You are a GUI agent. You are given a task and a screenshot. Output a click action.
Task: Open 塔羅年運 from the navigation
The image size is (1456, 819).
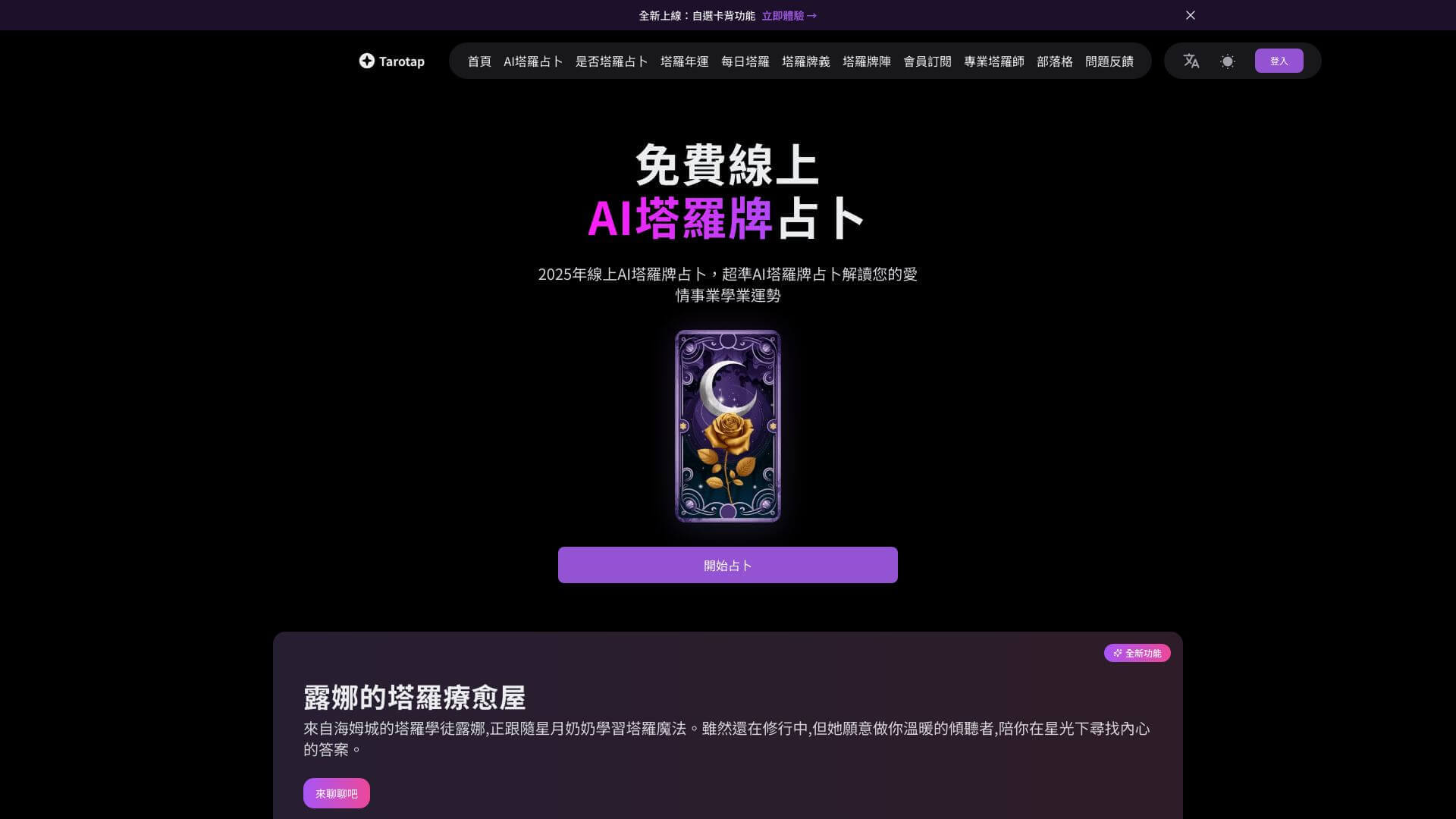pyautogui.click(x=683, y=61)
